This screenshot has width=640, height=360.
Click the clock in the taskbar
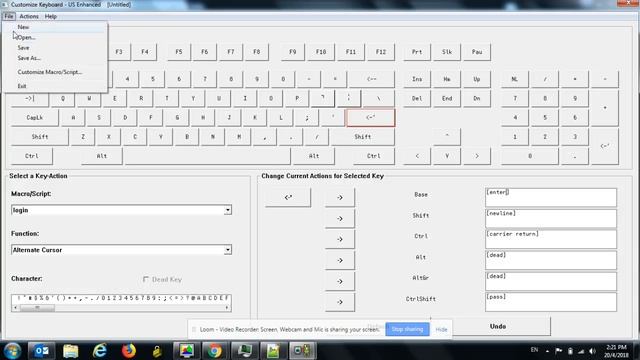(616, 351)
